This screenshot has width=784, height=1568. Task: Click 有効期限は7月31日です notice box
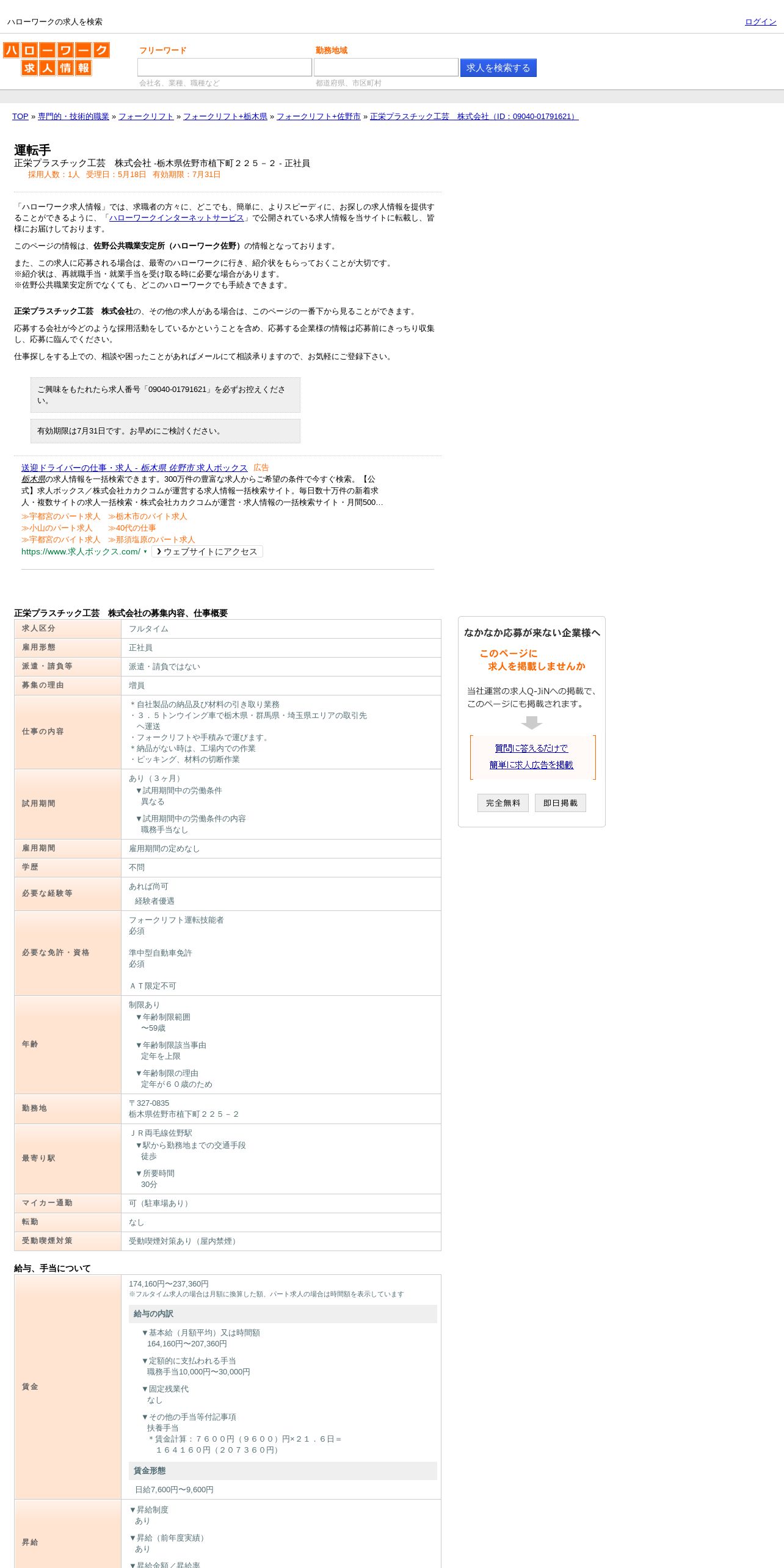pyautogui.click(x=165, y=431)
